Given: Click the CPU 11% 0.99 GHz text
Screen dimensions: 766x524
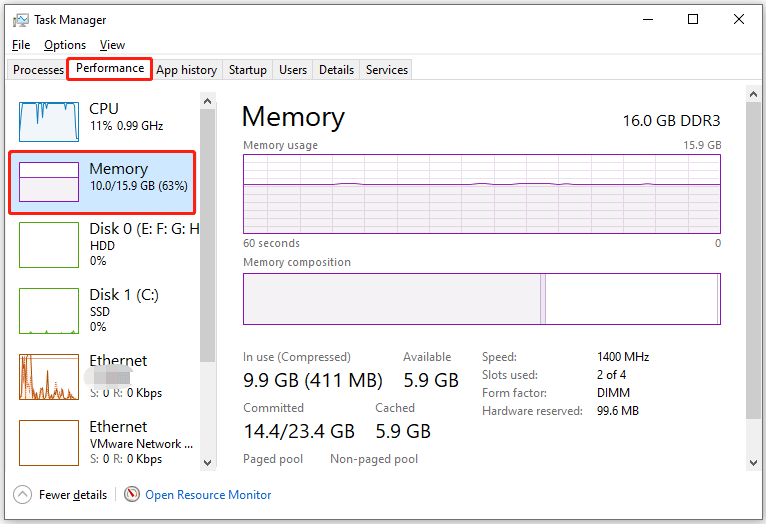Looking at the screenshot, I should point(127,126).
